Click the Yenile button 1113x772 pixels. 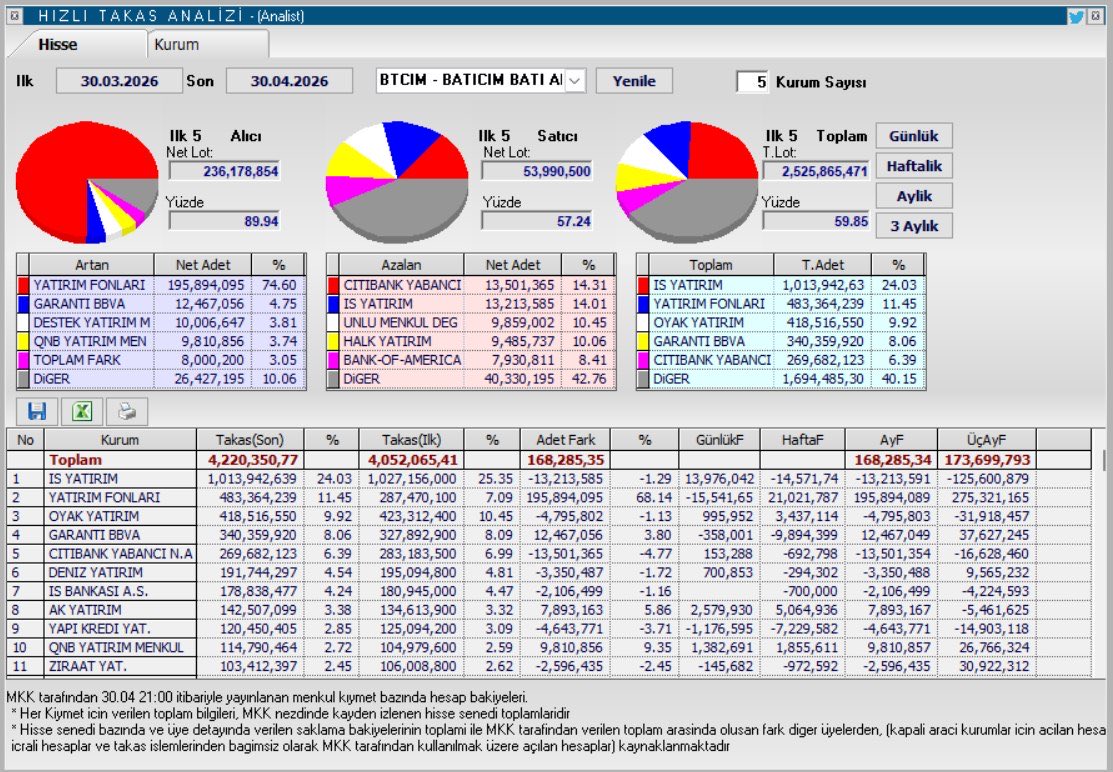click(x=634, y=81)
